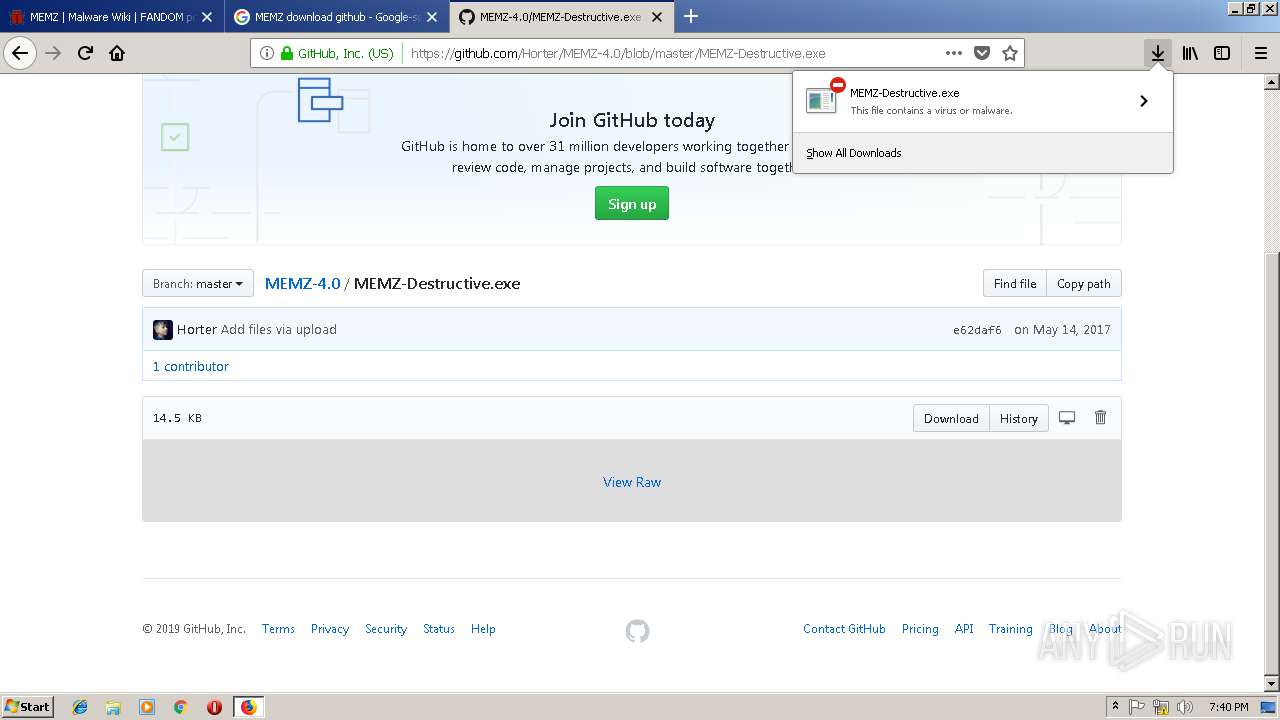The width and height of the screenshot is (1280, 720).
Task: Click the file Download button
Action: pyautogui.click(x=951, y=419)
